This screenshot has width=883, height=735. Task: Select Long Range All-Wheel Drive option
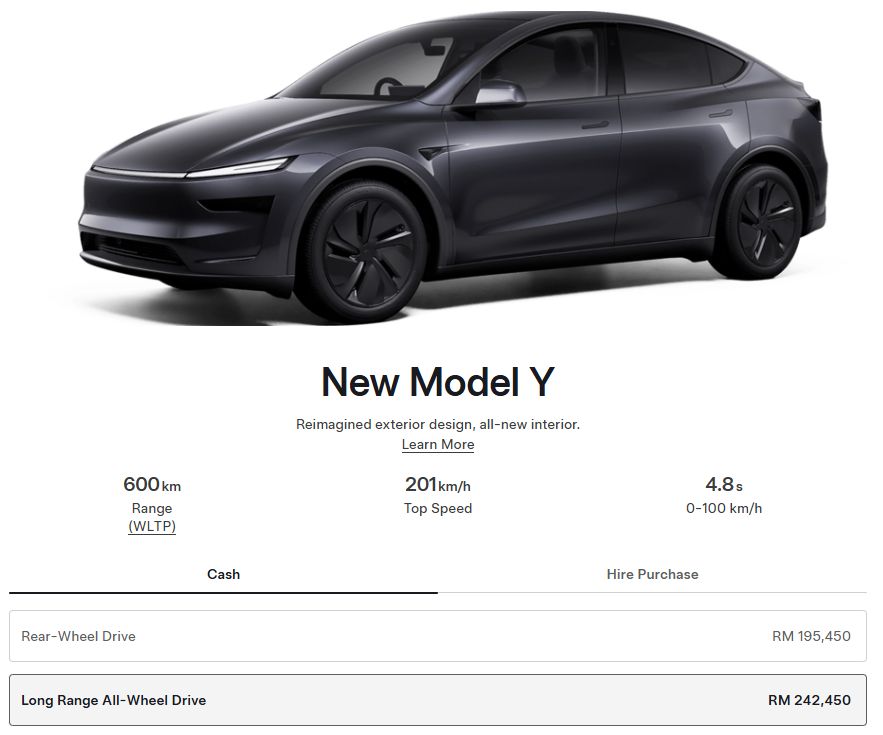tap(438, 700)
